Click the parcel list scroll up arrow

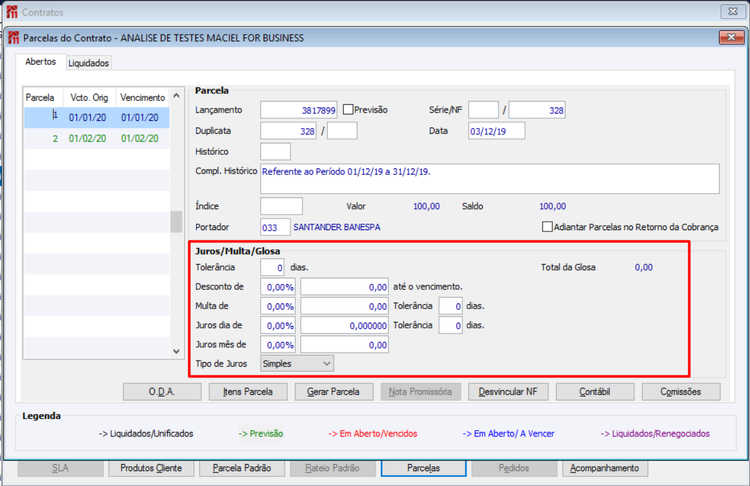point(176,96)
